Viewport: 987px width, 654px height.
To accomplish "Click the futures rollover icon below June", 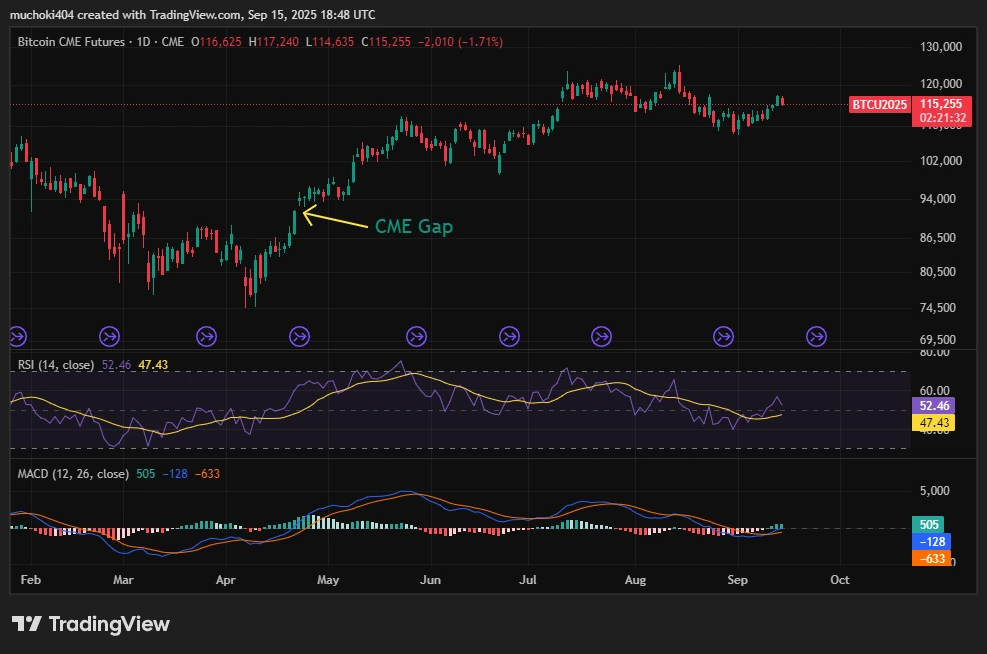I will (416, 337).
